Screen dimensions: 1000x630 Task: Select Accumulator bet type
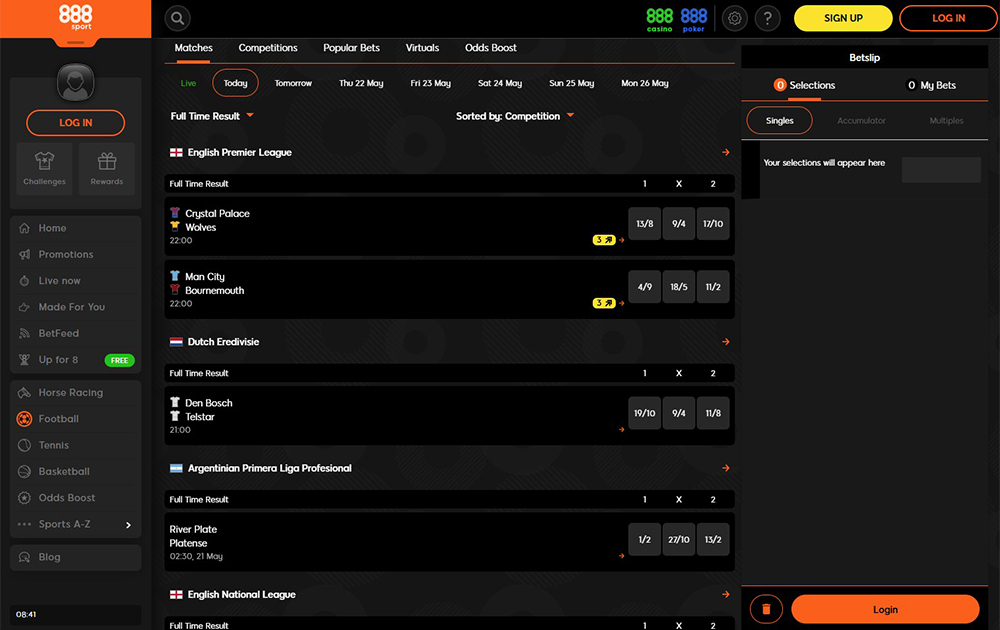[862, 121]
